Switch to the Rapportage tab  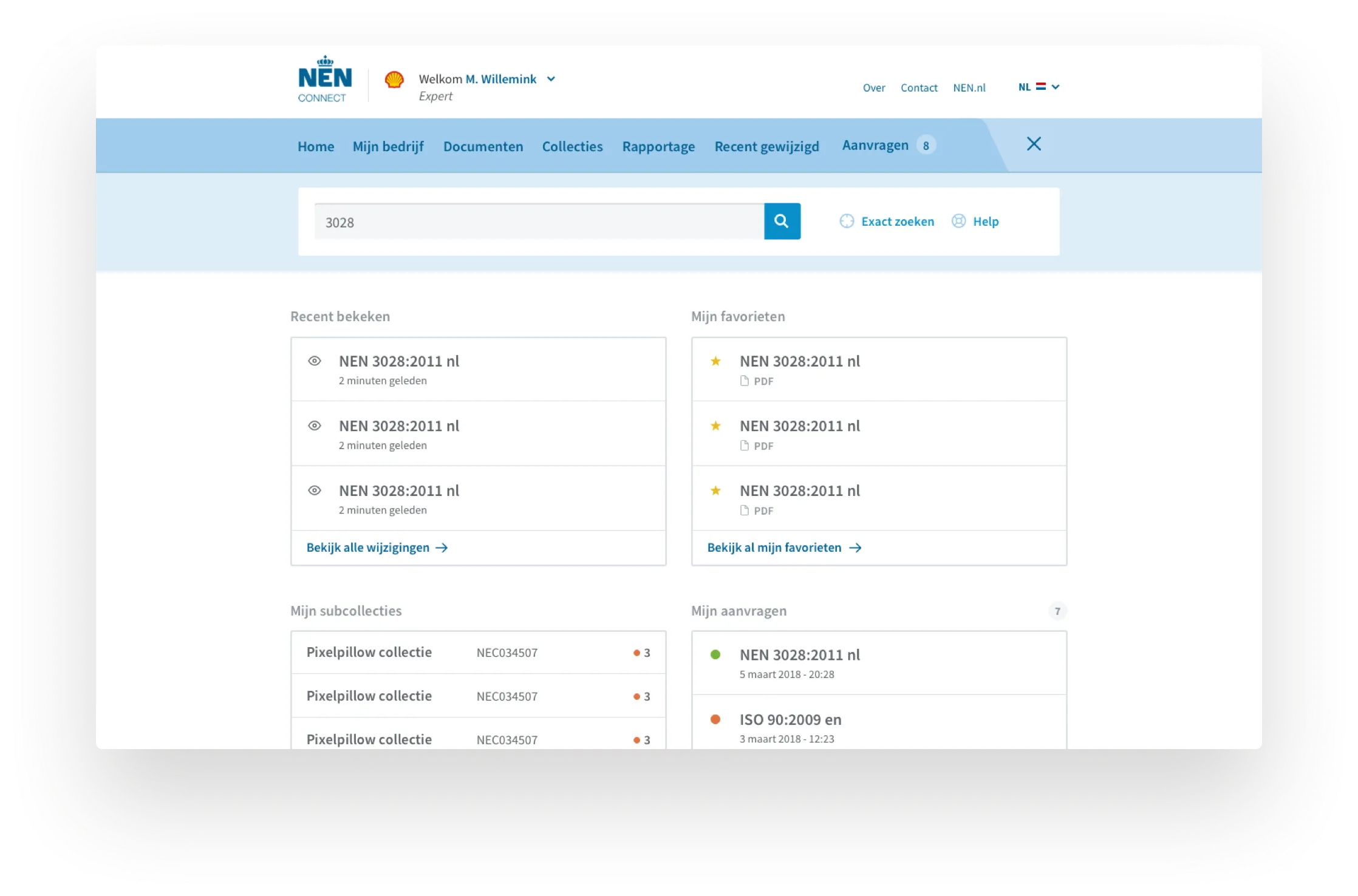(658, 146)
